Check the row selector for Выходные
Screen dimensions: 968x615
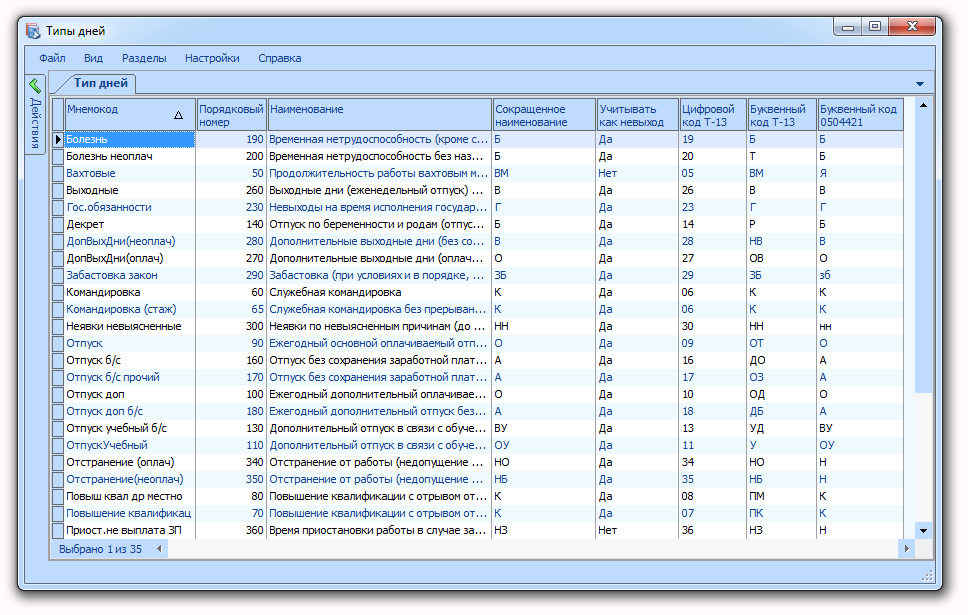pyautogui.click(x=58, y=191)
